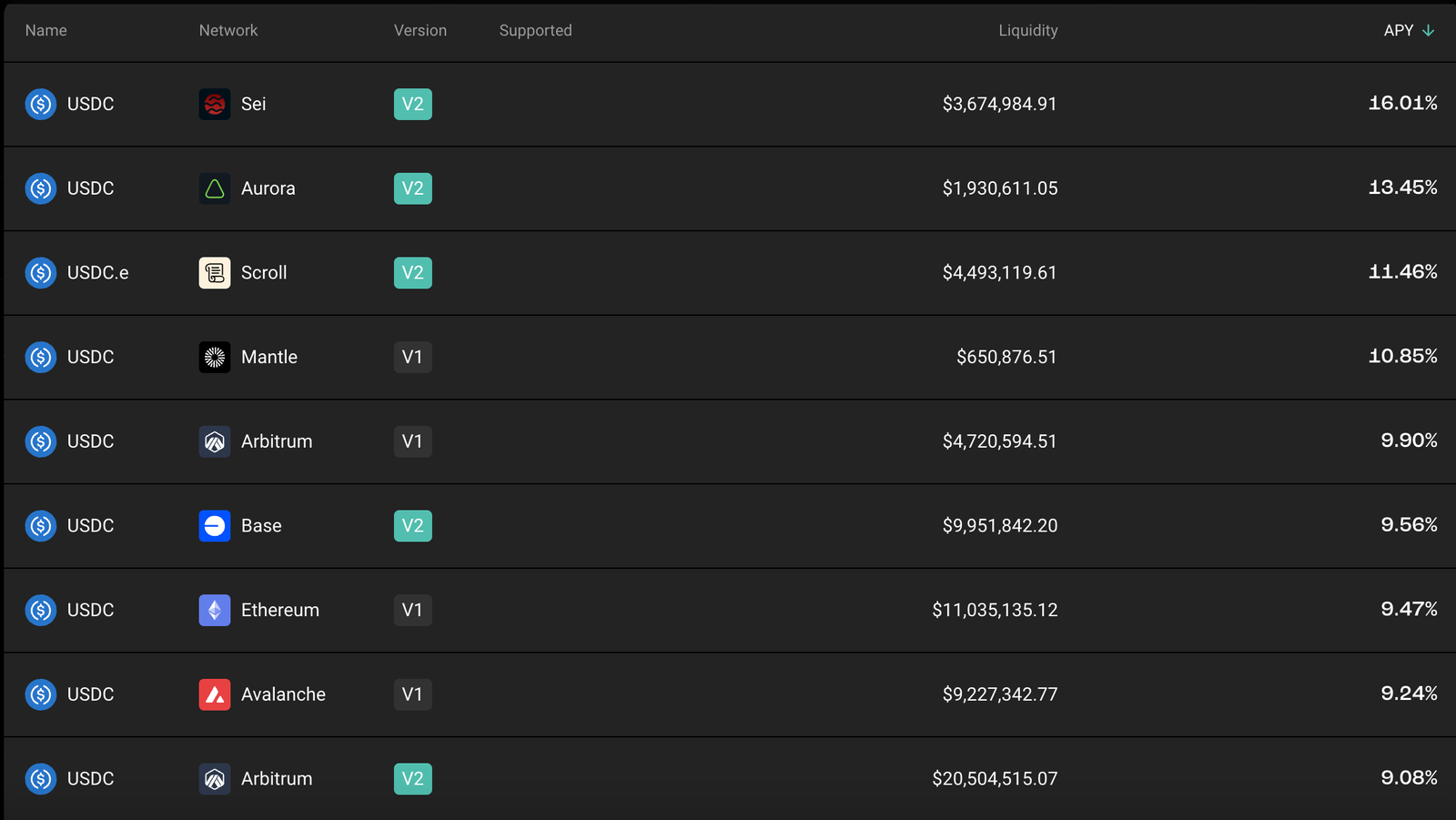Click the Scroll network icon

(215, 273)
